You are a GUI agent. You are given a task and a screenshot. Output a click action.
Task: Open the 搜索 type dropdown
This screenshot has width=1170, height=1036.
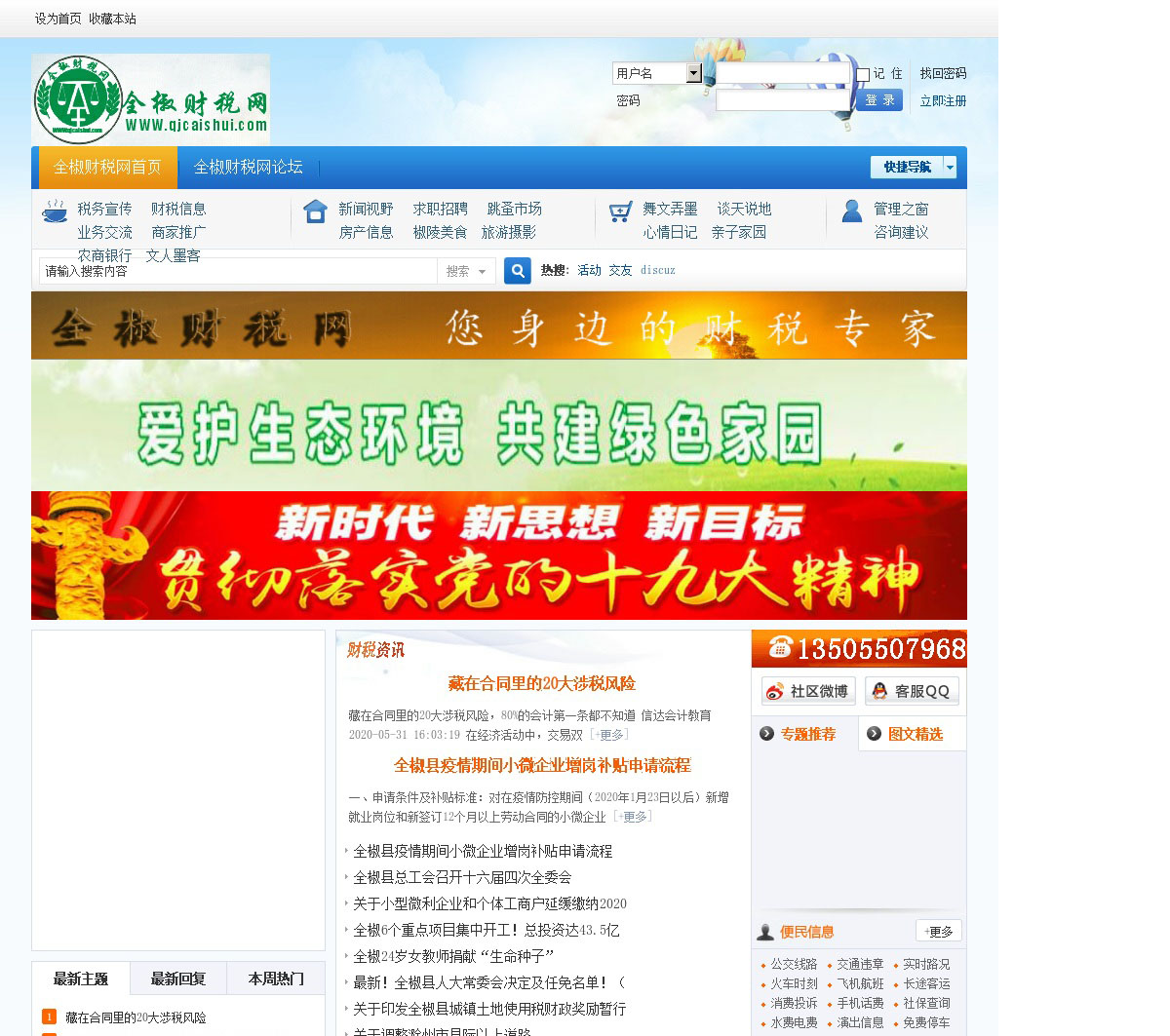(x=466, y=271)
